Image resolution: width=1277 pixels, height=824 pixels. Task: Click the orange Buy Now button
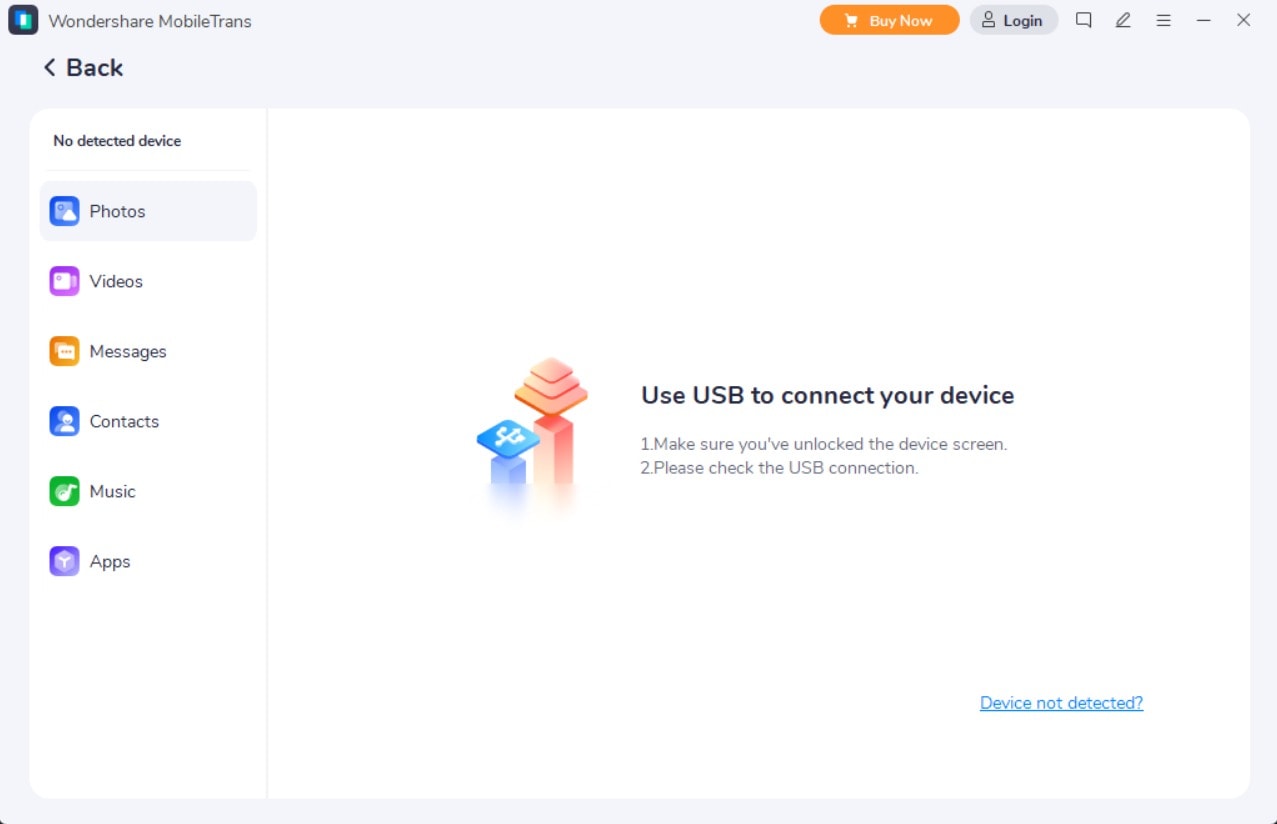pos(889,20)
